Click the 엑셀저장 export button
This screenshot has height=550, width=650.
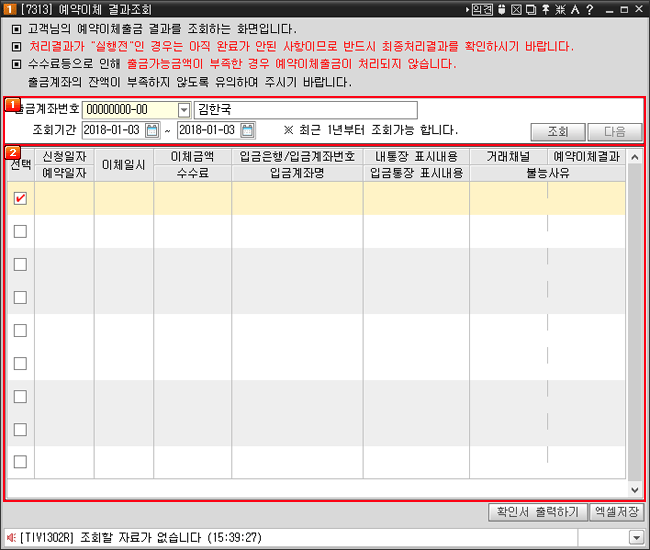(x=616, y=512)
